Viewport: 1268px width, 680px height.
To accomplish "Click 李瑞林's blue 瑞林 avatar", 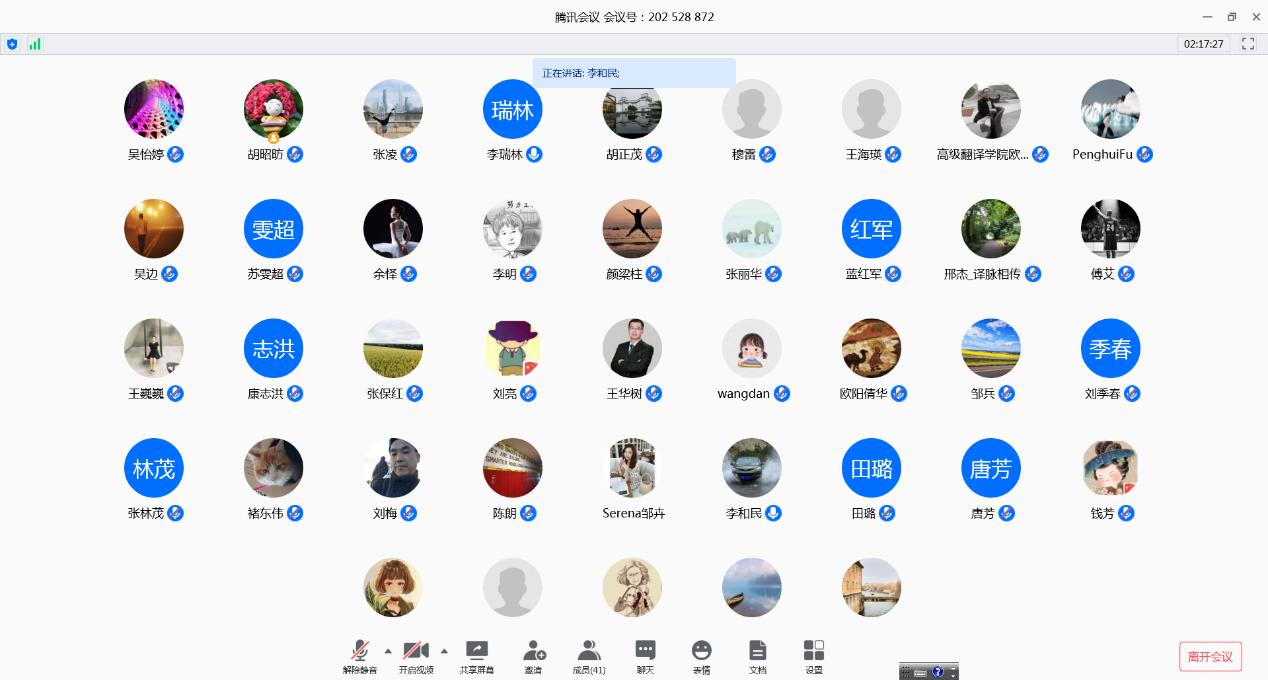I will [x=513, y=109].
